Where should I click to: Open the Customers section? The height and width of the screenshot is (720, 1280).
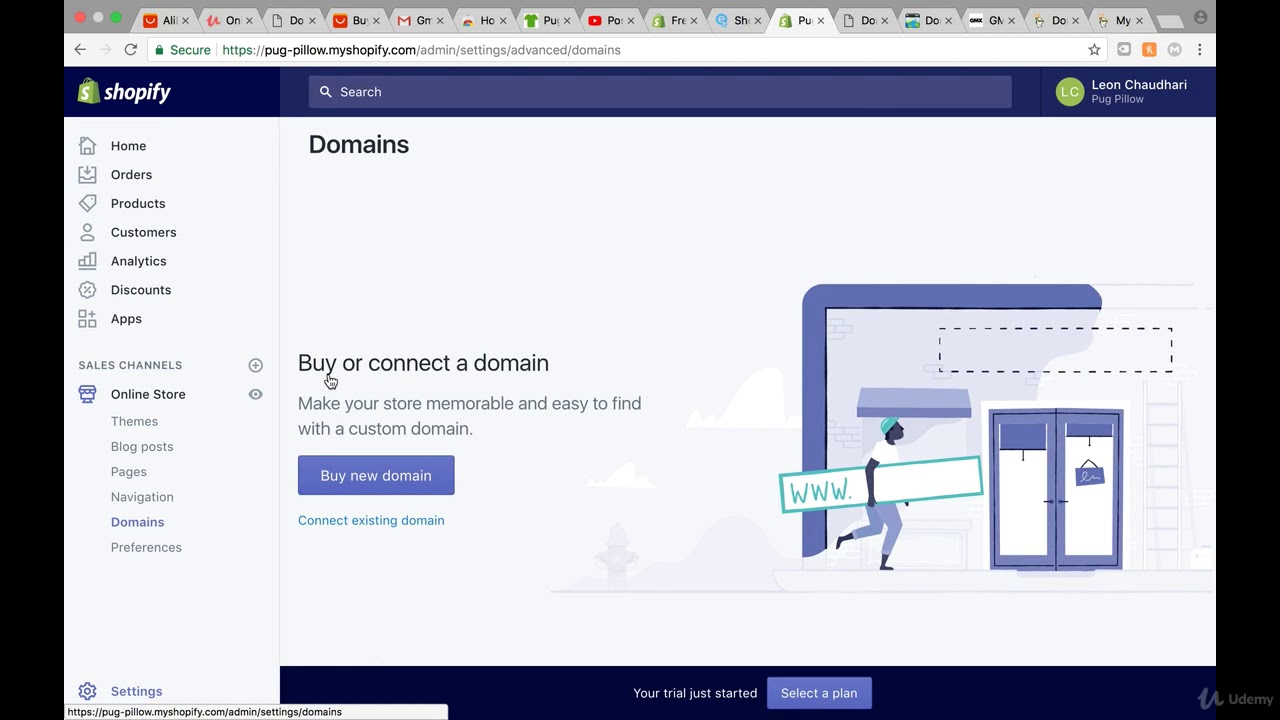point(143,233)
